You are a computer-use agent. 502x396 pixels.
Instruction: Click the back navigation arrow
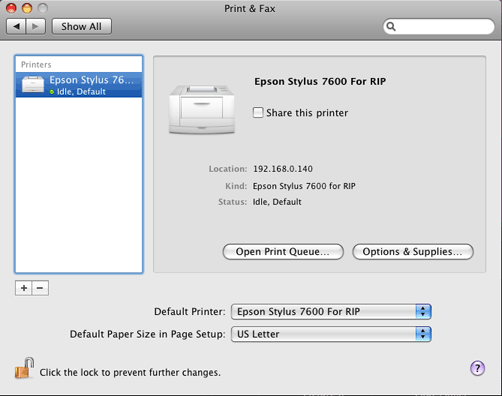pyautogui.click(x=16, y=26)
